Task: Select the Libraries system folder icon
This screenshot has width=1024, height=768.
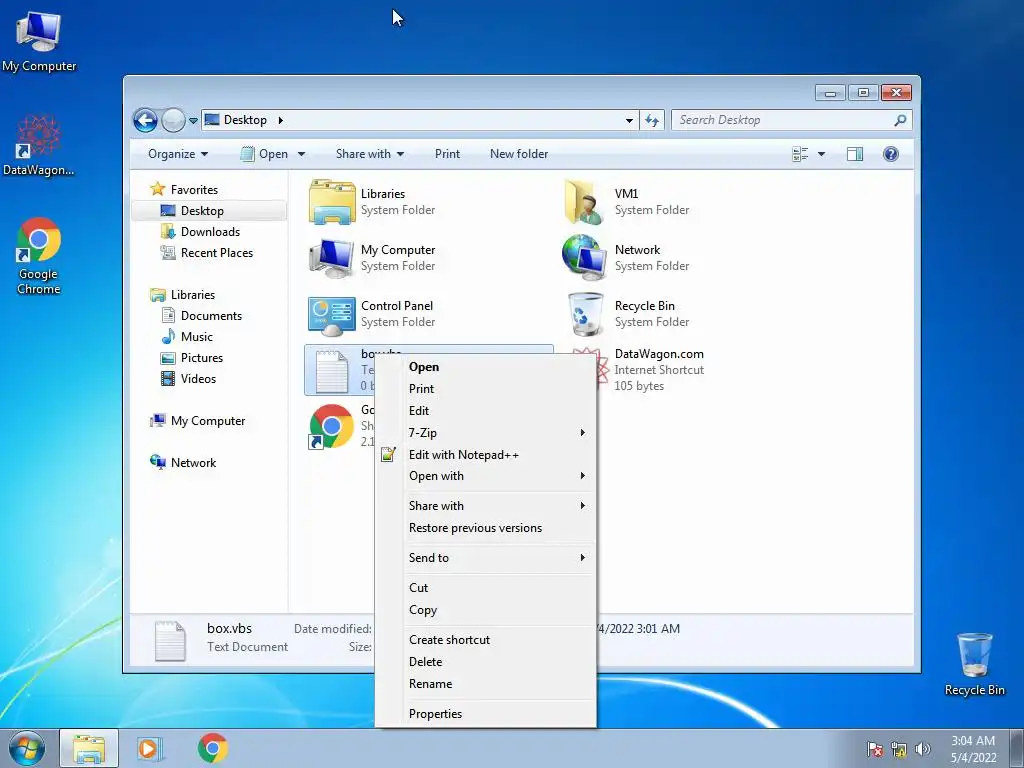Action: (x=332, y=202)
